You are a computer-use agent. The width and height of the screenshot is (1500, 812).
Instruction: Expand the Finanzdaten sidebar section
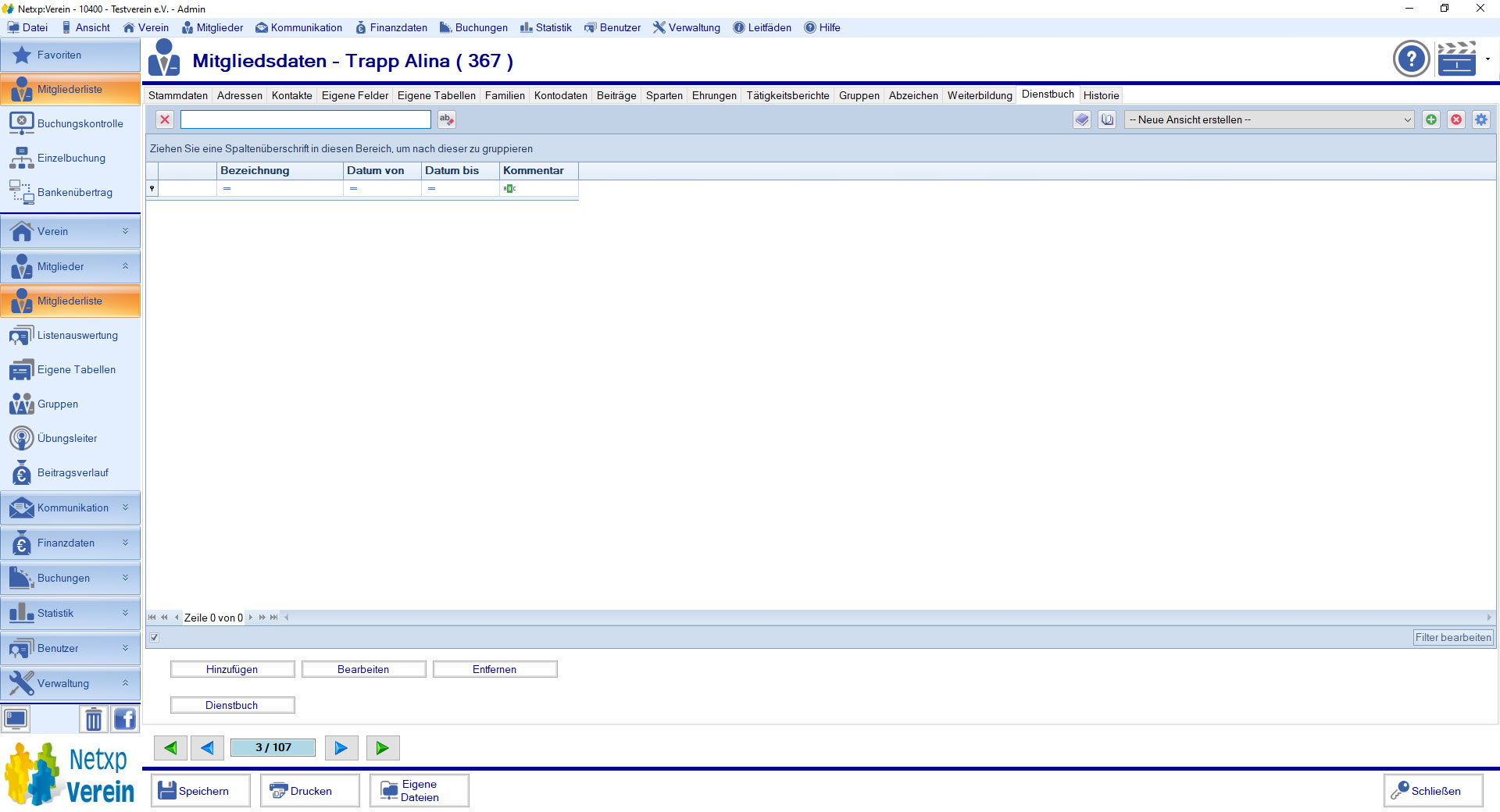click(x=70, y=543)
